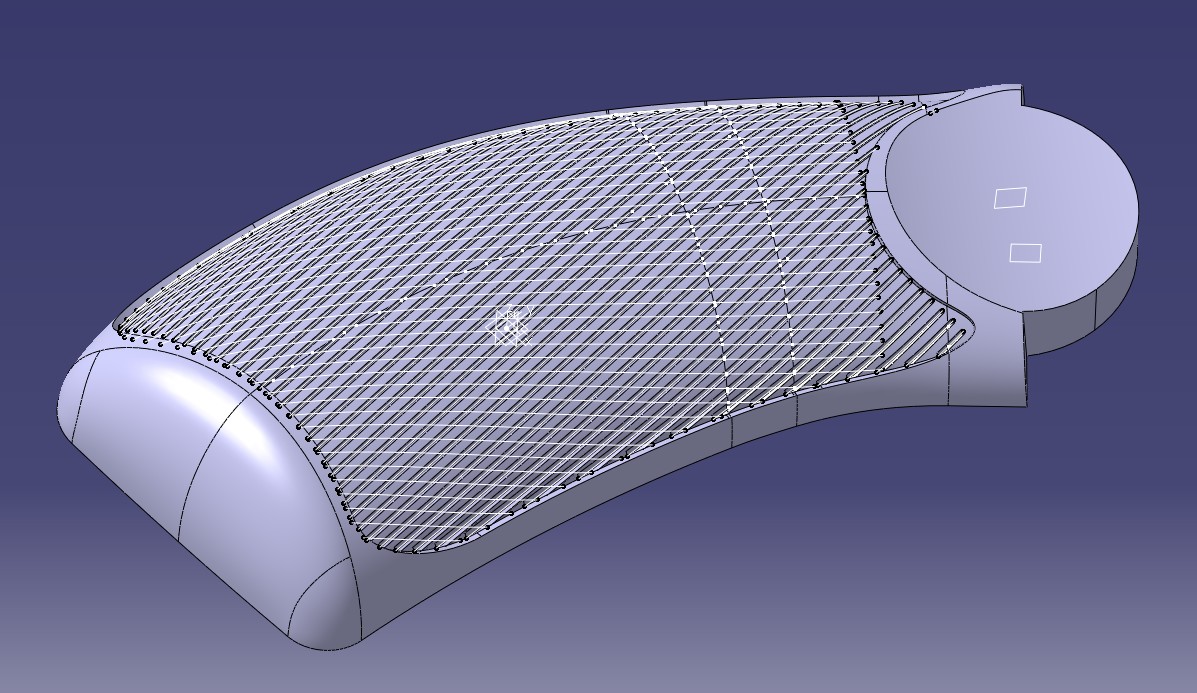Screen dimensions: 1197x693
Task: Select the lower small rectangle on the disc
Action: [1025, 253]
